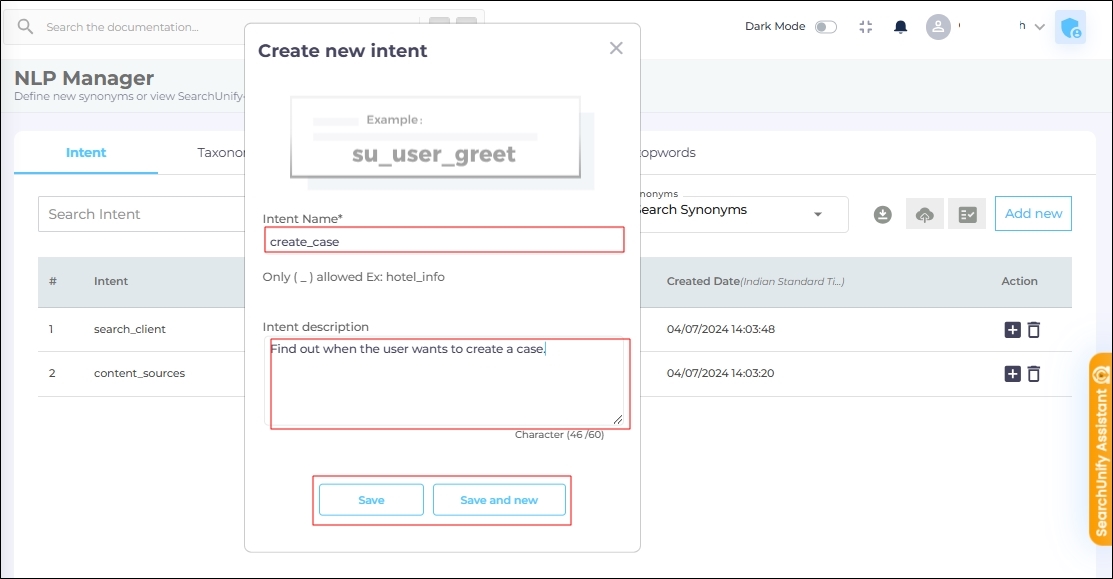Click the Add new button

click(1033, 214)
